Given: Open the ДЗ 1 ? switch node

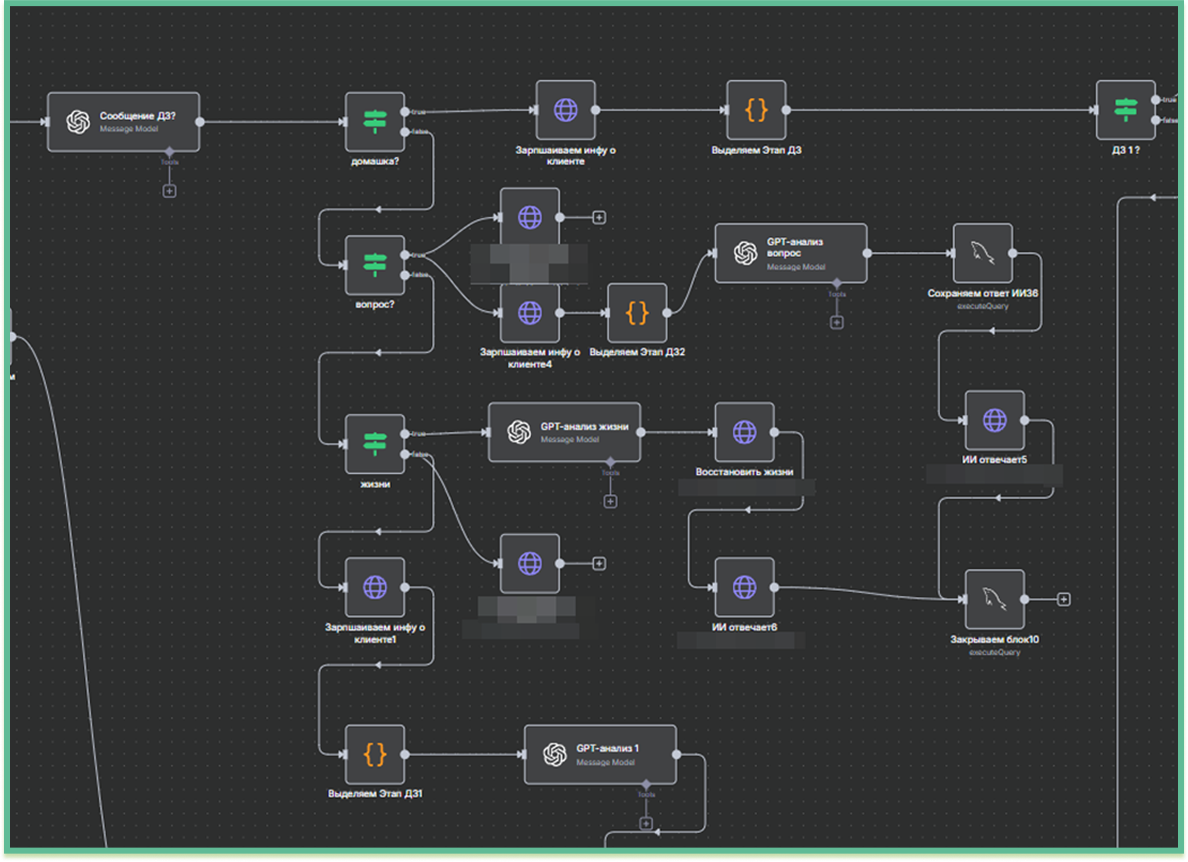Looking at the screenshot, I should click(x=1125, y=110).
